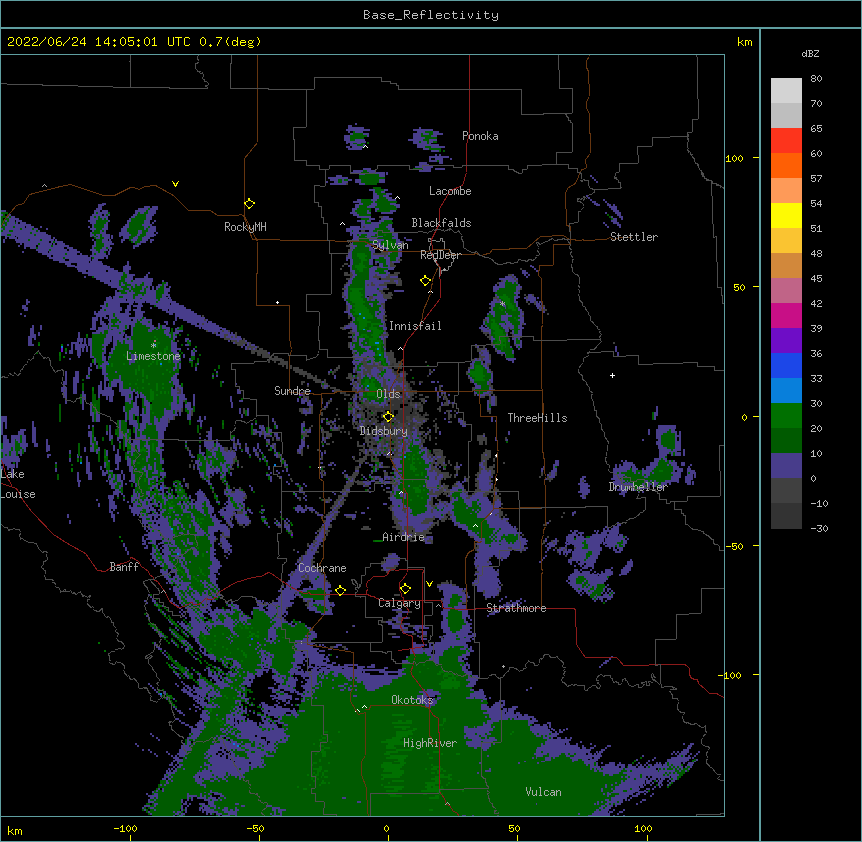Select the light blue 33-30 dBZ swatch
The width and height of the screenshot is (862, 842).
[786, 390]
